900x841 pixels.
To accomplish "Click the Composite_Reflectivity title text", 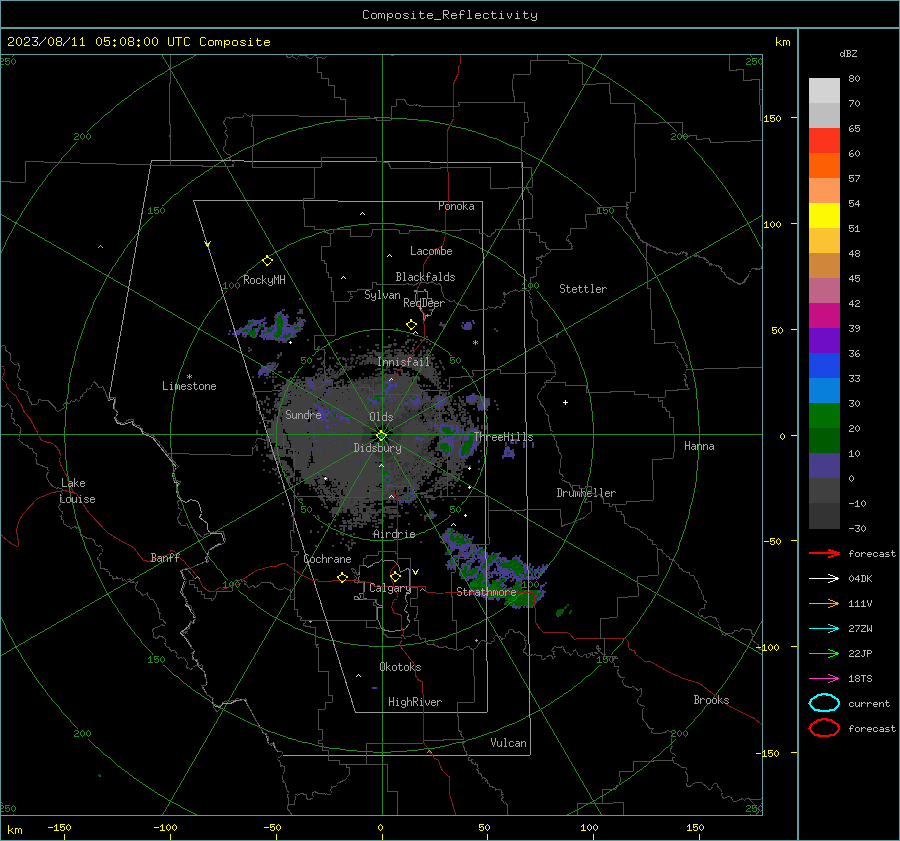I will pos(450,15).
